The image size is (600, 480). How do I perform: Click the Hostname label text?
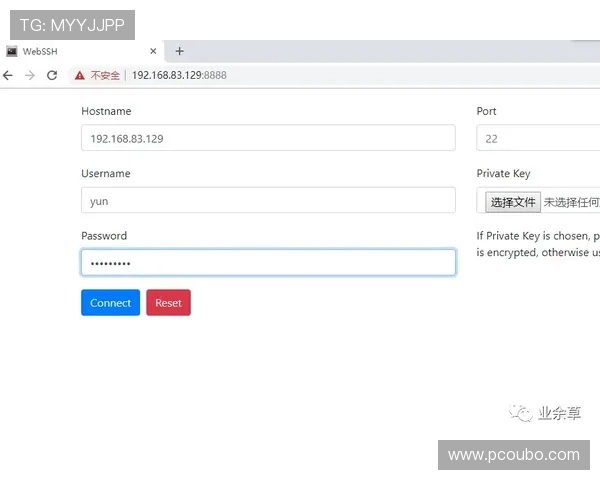point(106,111)
